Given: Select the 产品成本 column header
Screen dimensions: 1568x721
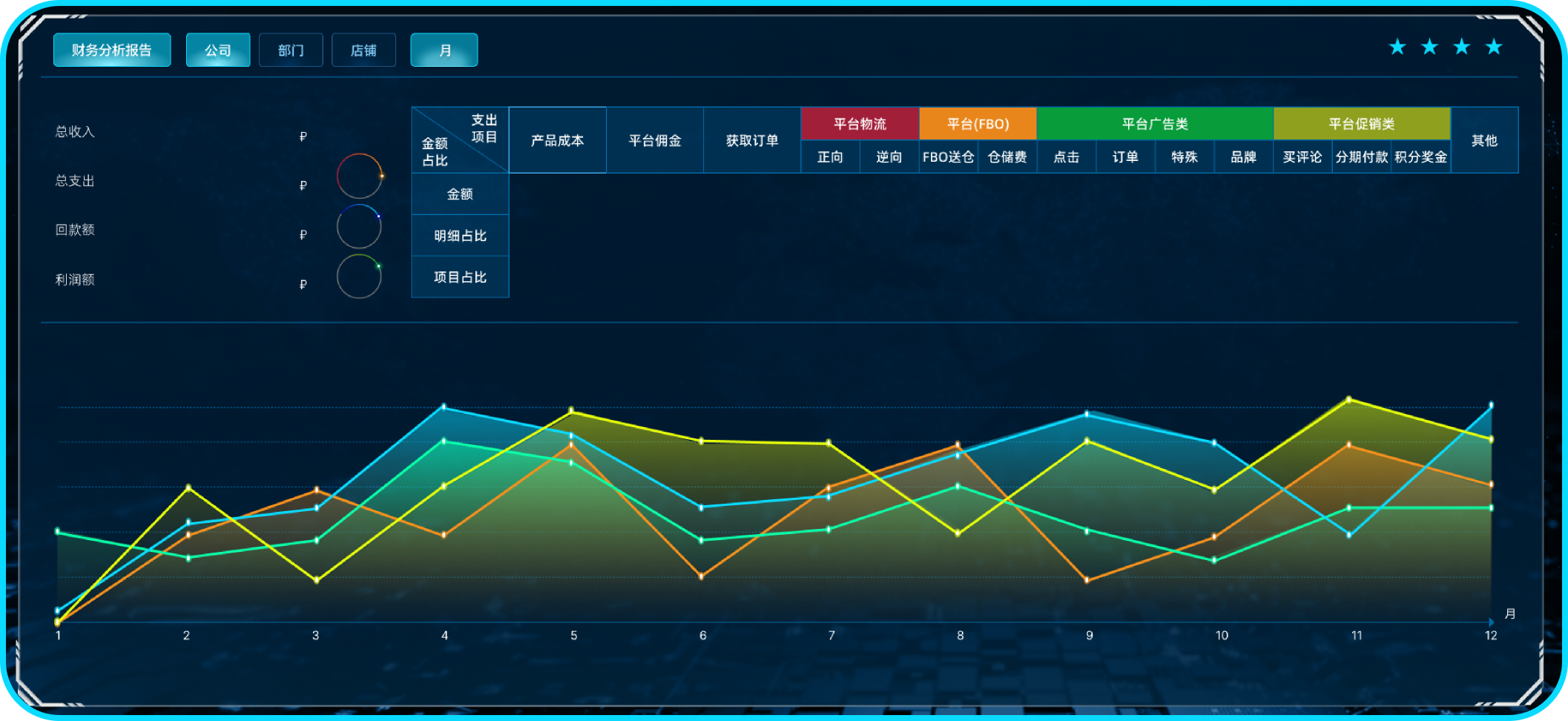Looking at the screenshot, I should [x=558, y=140].
